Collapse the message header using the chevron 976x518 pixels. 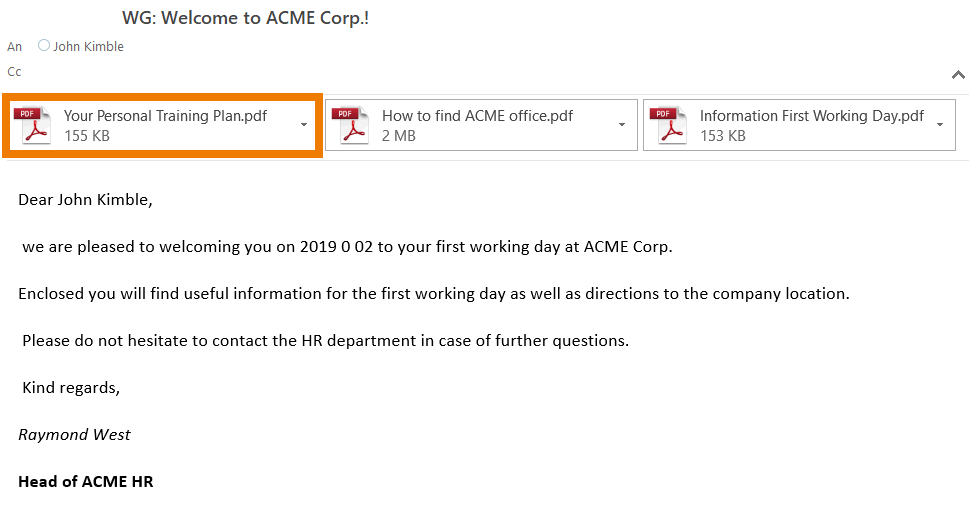[958, 75]
